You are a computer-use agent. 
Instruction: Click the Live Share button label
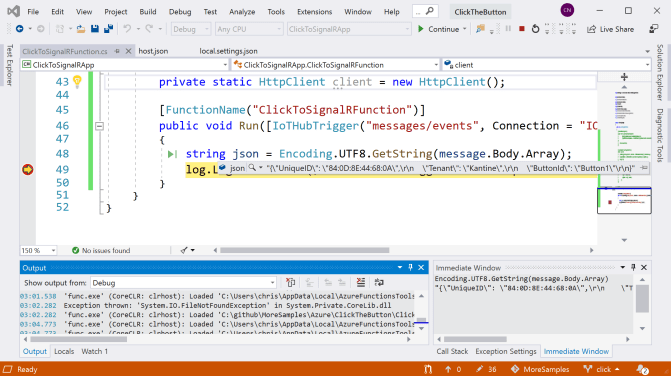(x=617, y=29)
